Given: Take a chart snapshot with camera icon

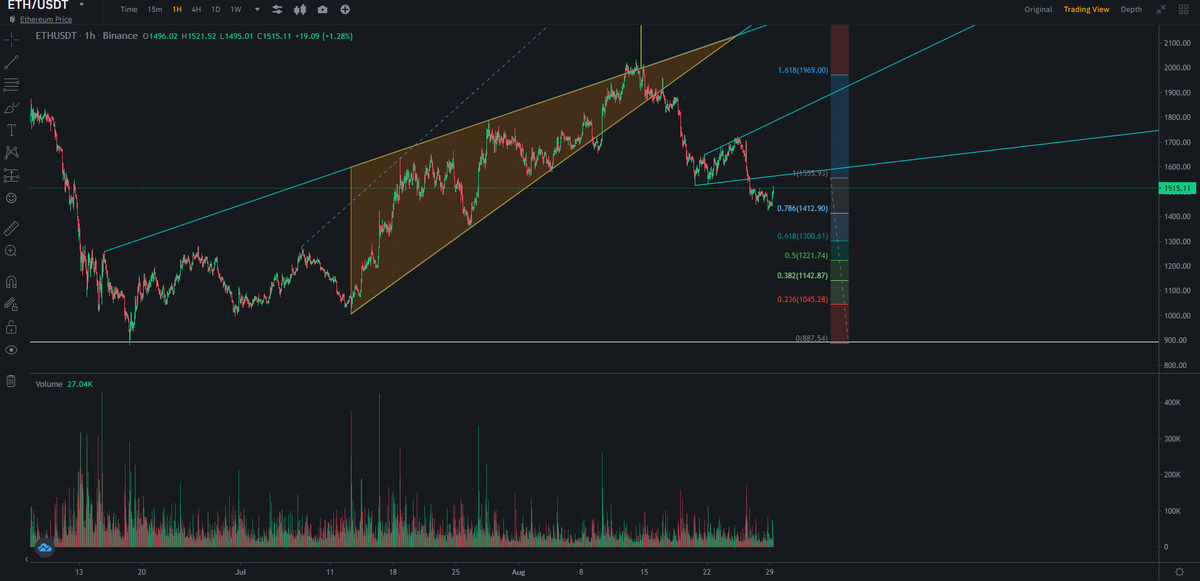Looking at the screenshot, I should (322, 9).
